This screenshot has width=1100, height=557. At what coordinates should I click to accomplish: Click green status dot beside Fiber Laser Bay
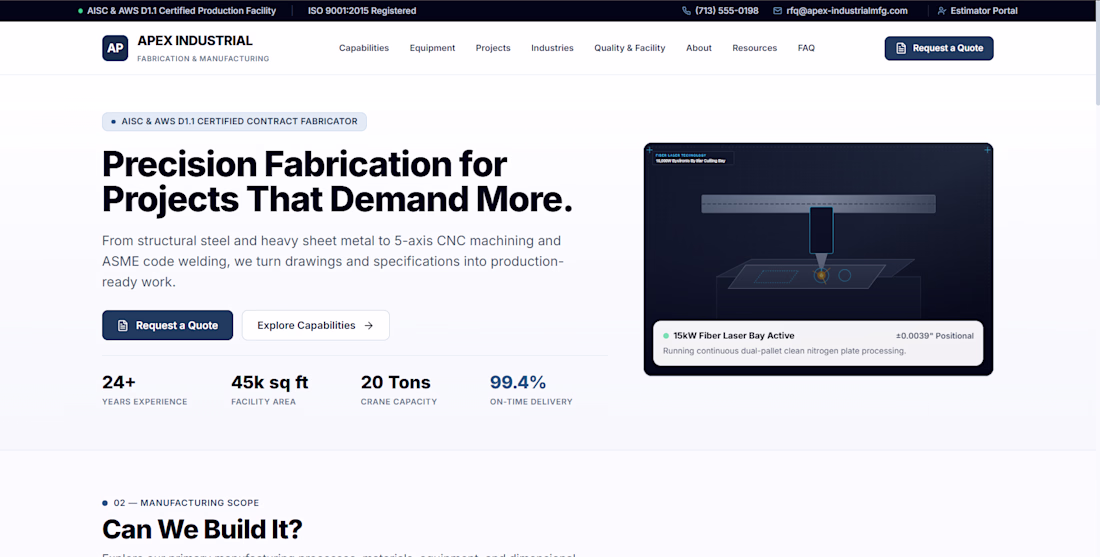666,336
